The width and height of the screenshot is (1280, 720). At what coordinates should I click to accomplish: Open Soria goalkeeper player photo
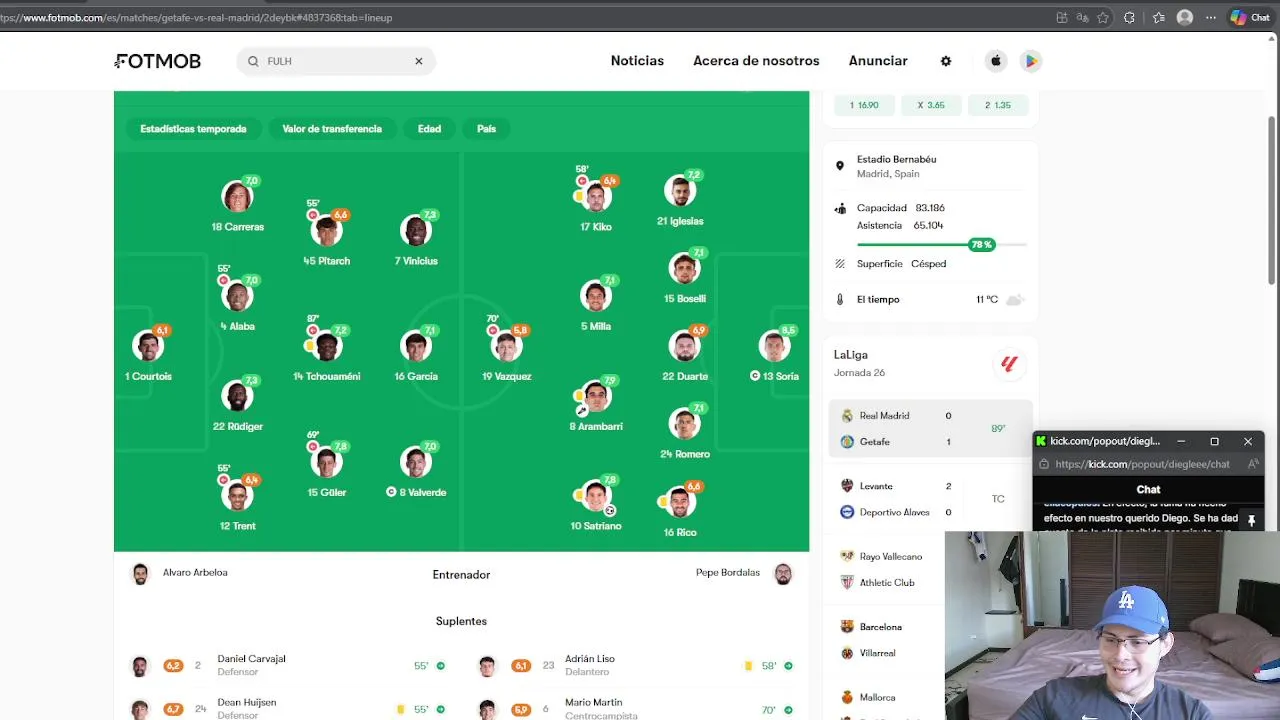point(774,346)
